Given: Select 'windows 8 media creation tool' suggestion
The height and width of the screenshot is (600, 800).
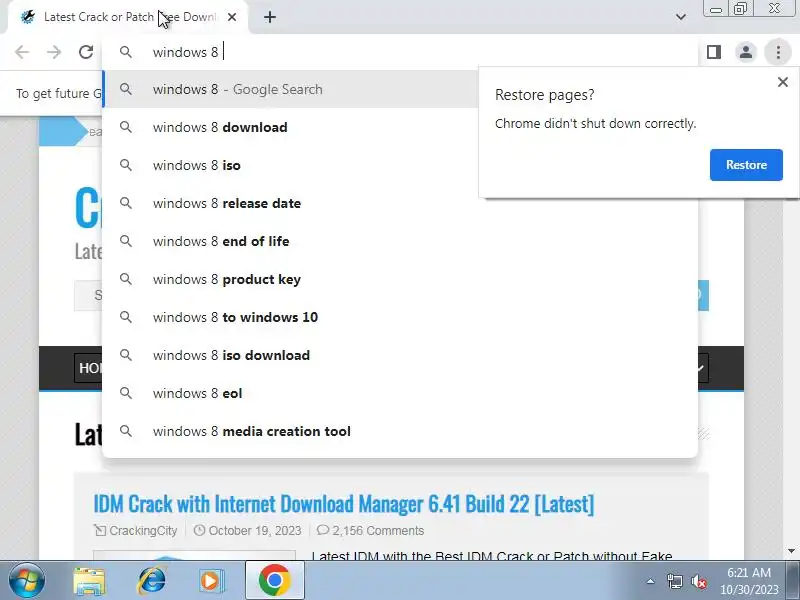Looking at the screenshot, I should (400, 431).
